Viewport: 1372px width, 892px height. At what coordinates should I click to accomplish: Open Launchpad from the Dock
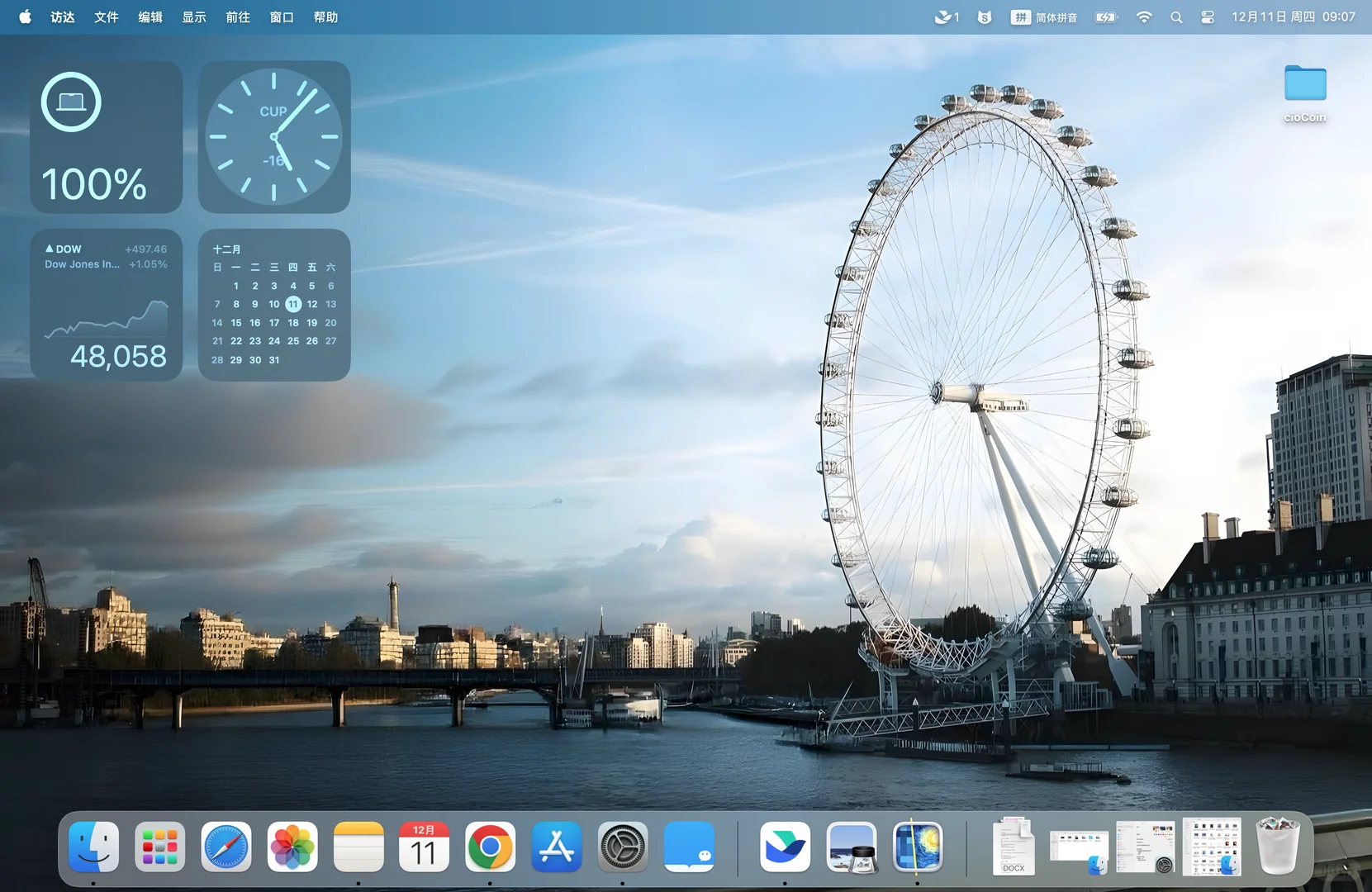coord(159,847)
